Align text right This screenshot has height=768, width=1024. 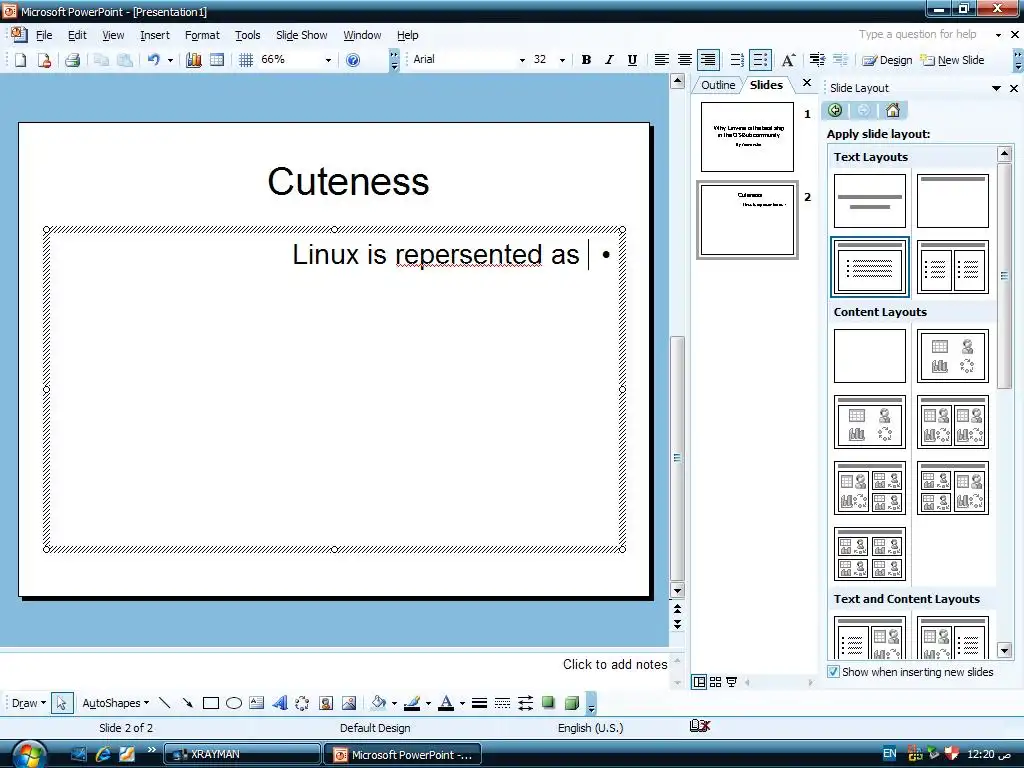708,60
